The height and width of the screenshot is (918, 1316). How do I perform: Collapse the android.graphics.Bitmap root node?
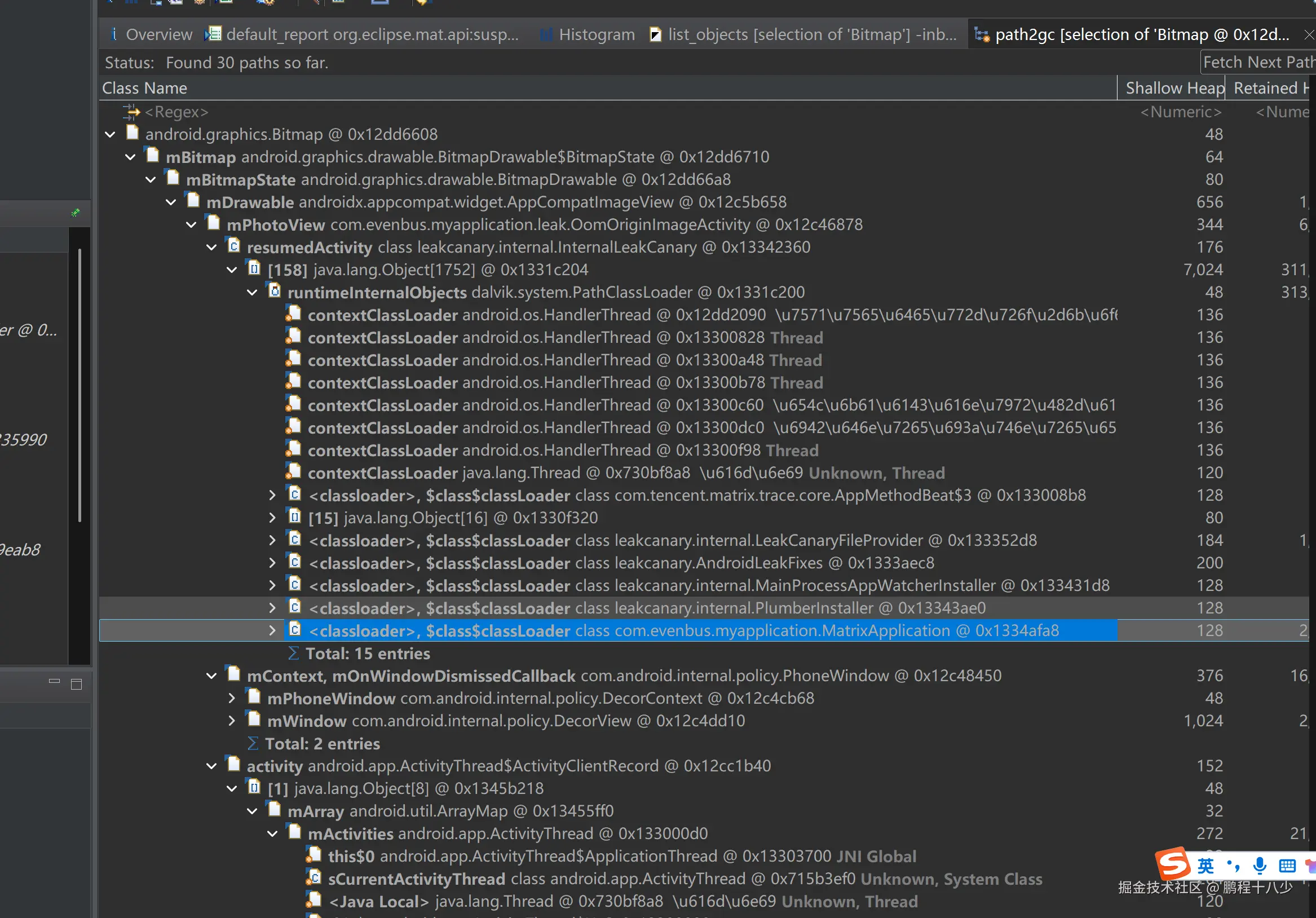coord(111,135)
